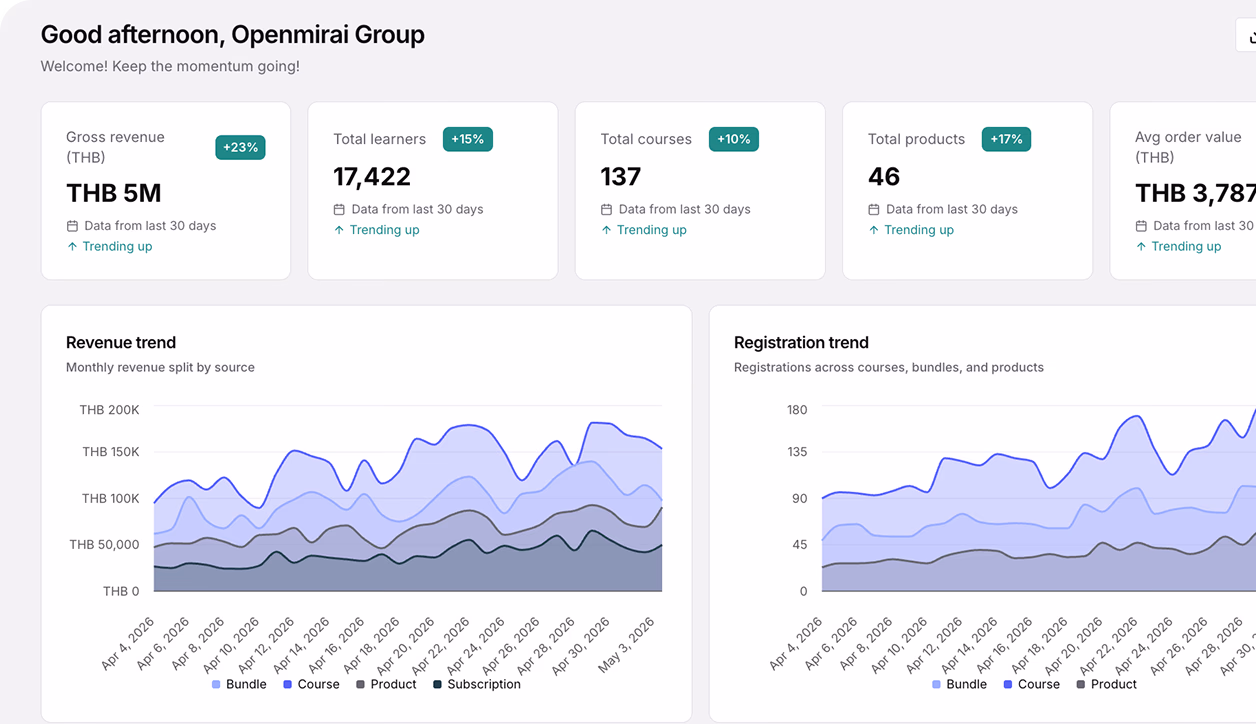Click calendar icon in Total products card
The image size is (1256, 724).
(874, 210)
